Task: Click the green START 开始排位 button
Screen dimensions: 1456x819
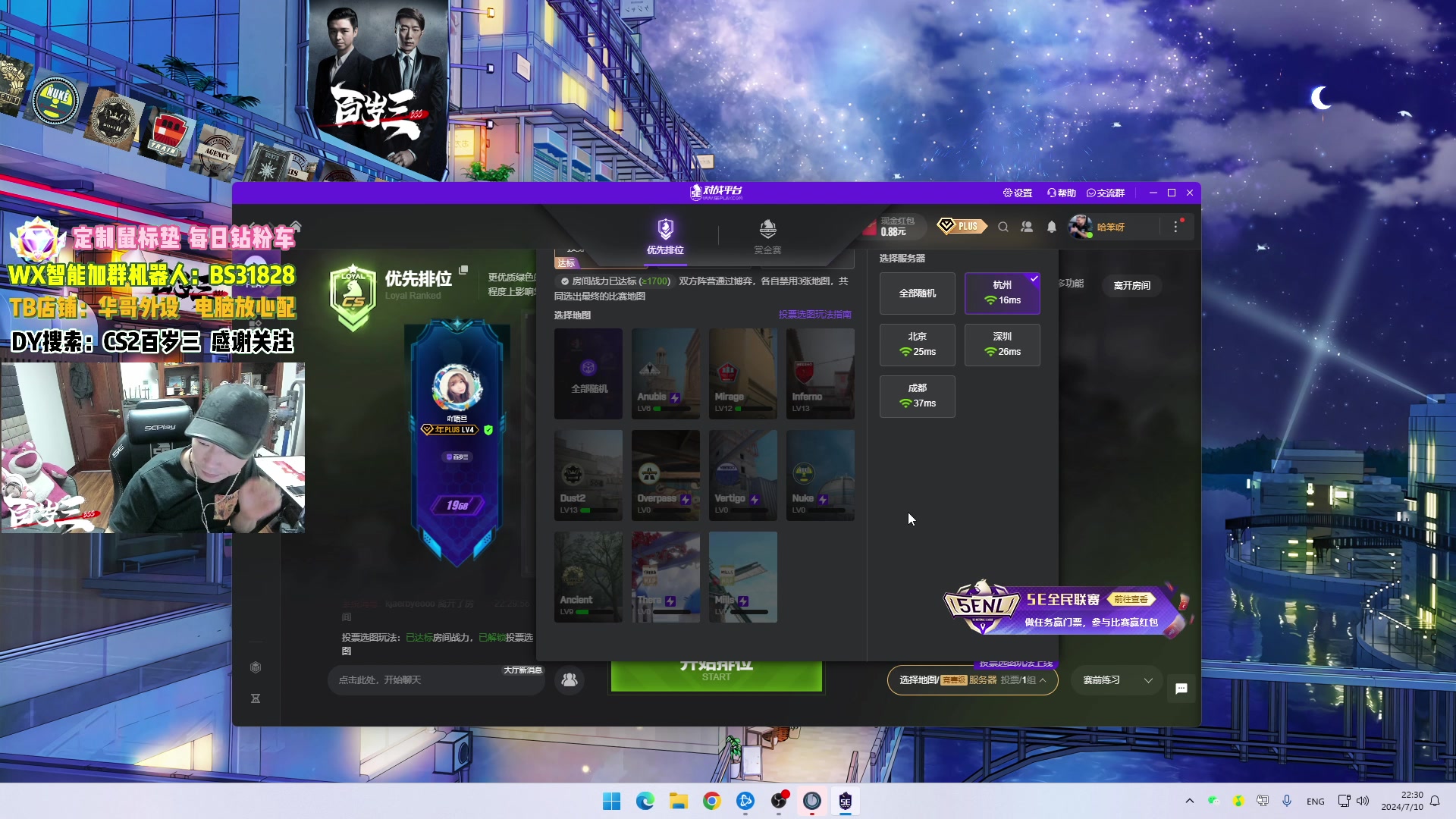Action: (717, 676)
